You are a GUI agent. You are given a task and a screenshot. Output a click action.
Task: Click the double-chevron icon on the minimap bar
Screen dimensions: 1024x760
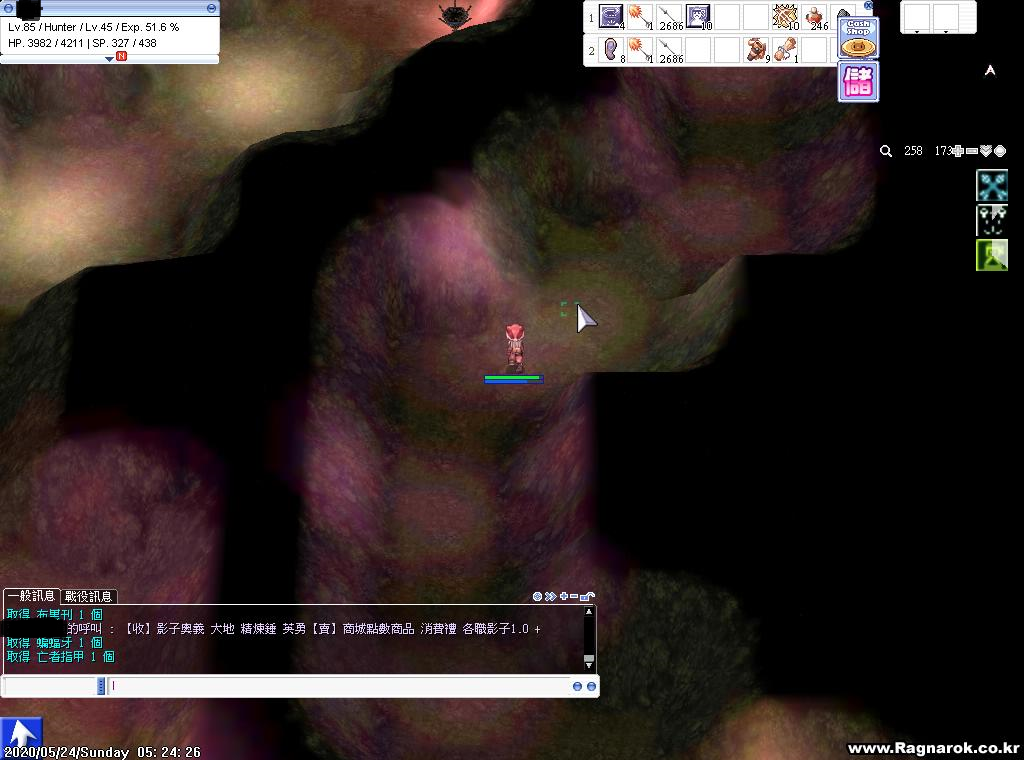[986, 151]
